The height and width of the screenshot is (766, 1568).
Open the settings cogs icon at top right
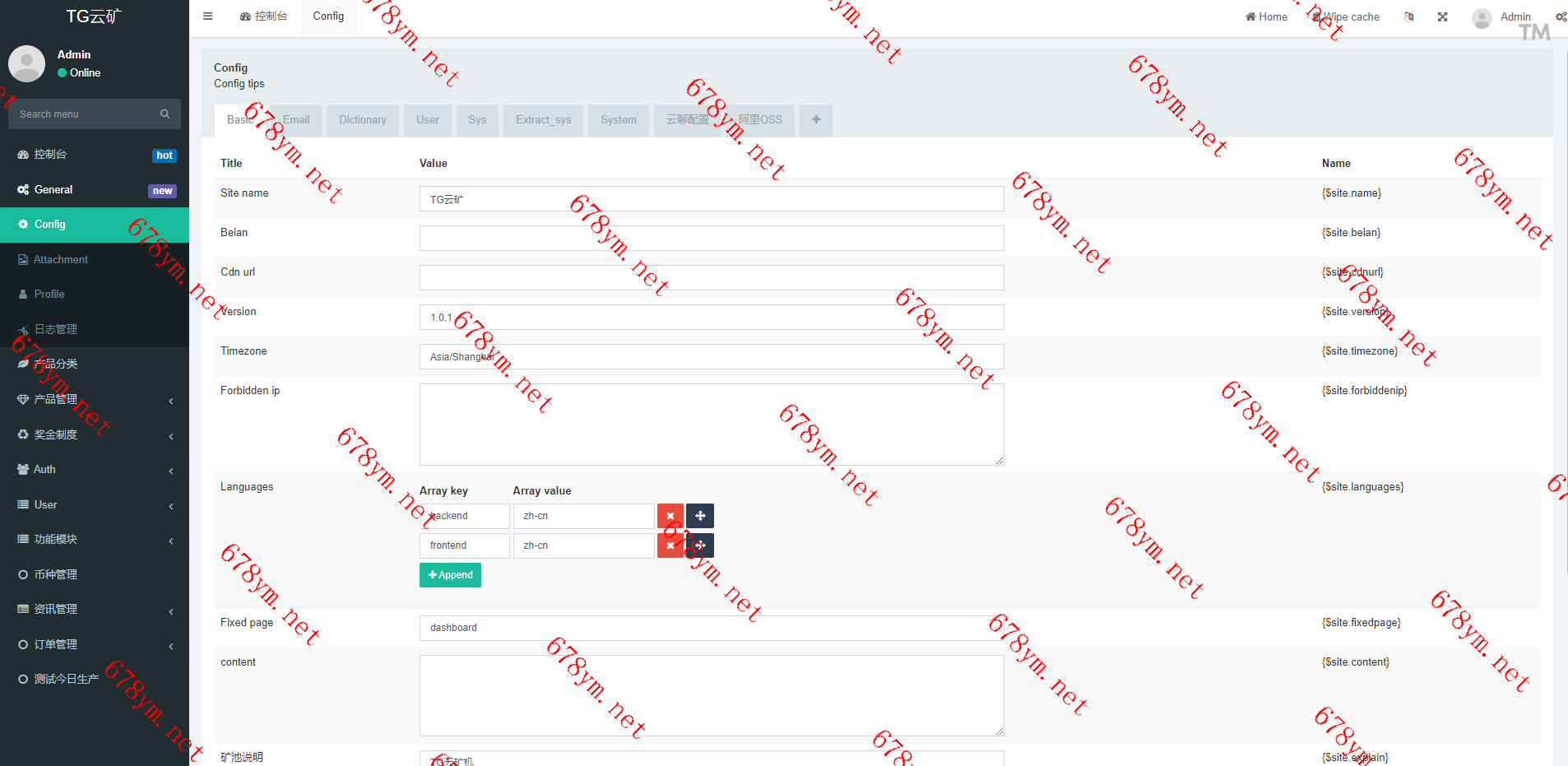1560,16
